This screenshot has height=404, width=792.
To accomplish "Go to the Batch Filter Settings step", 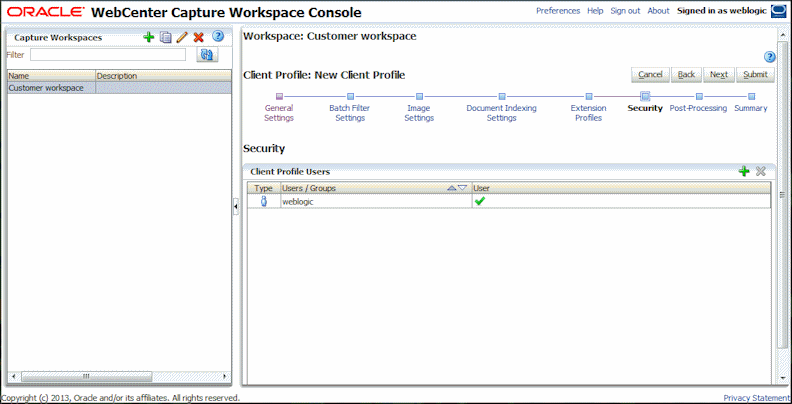I will click(350, 109).
